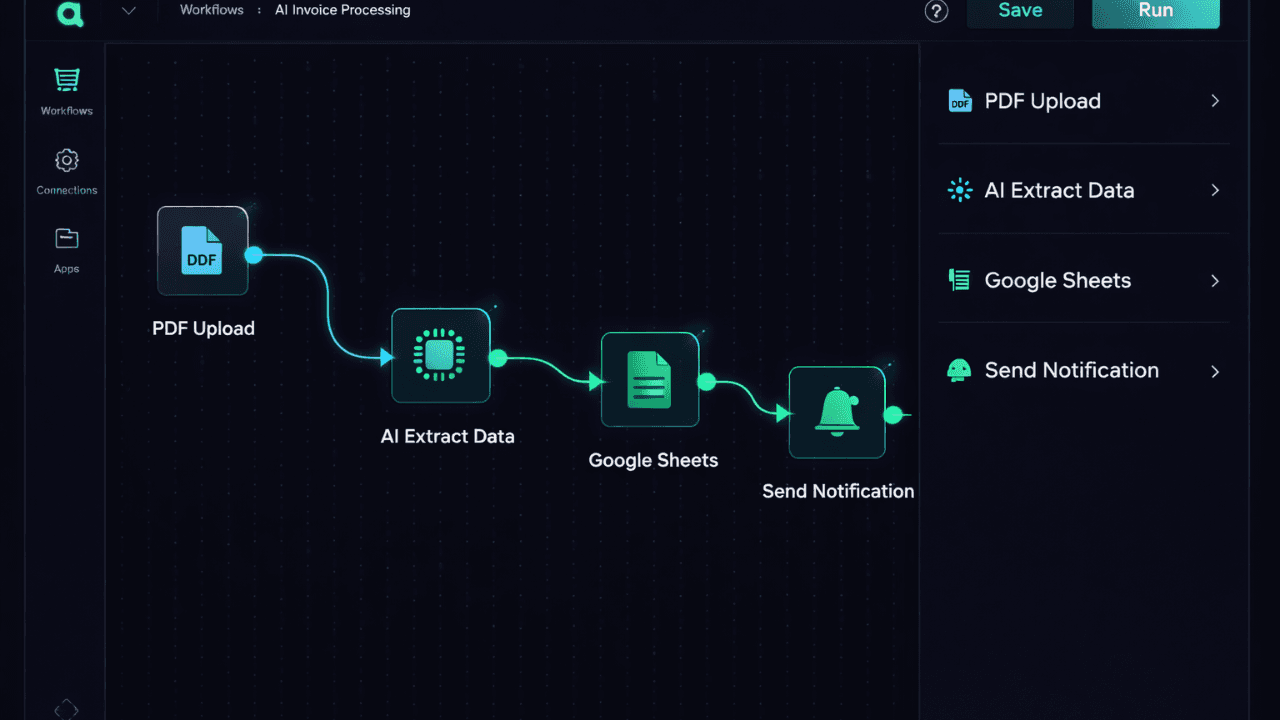Select the Send Notification bell node

[x=836, y=412]
